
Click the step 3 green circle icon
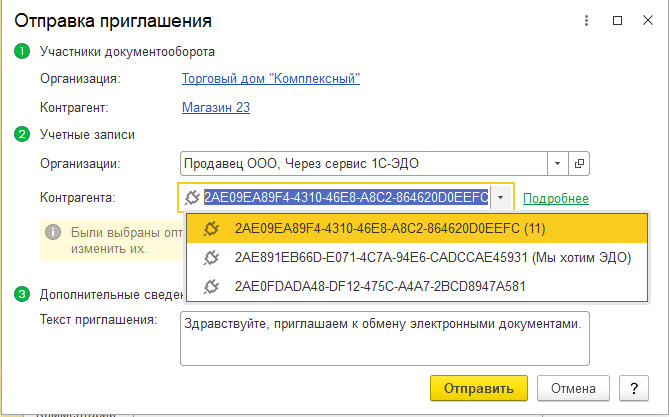[x=21, y=294]
